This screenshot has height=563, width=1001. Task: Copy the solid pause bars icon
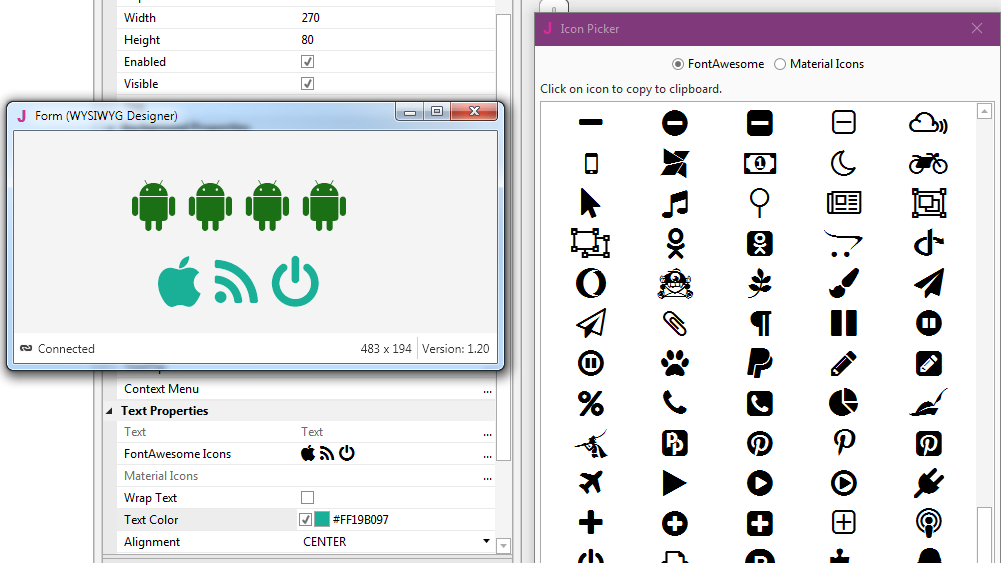843,324
